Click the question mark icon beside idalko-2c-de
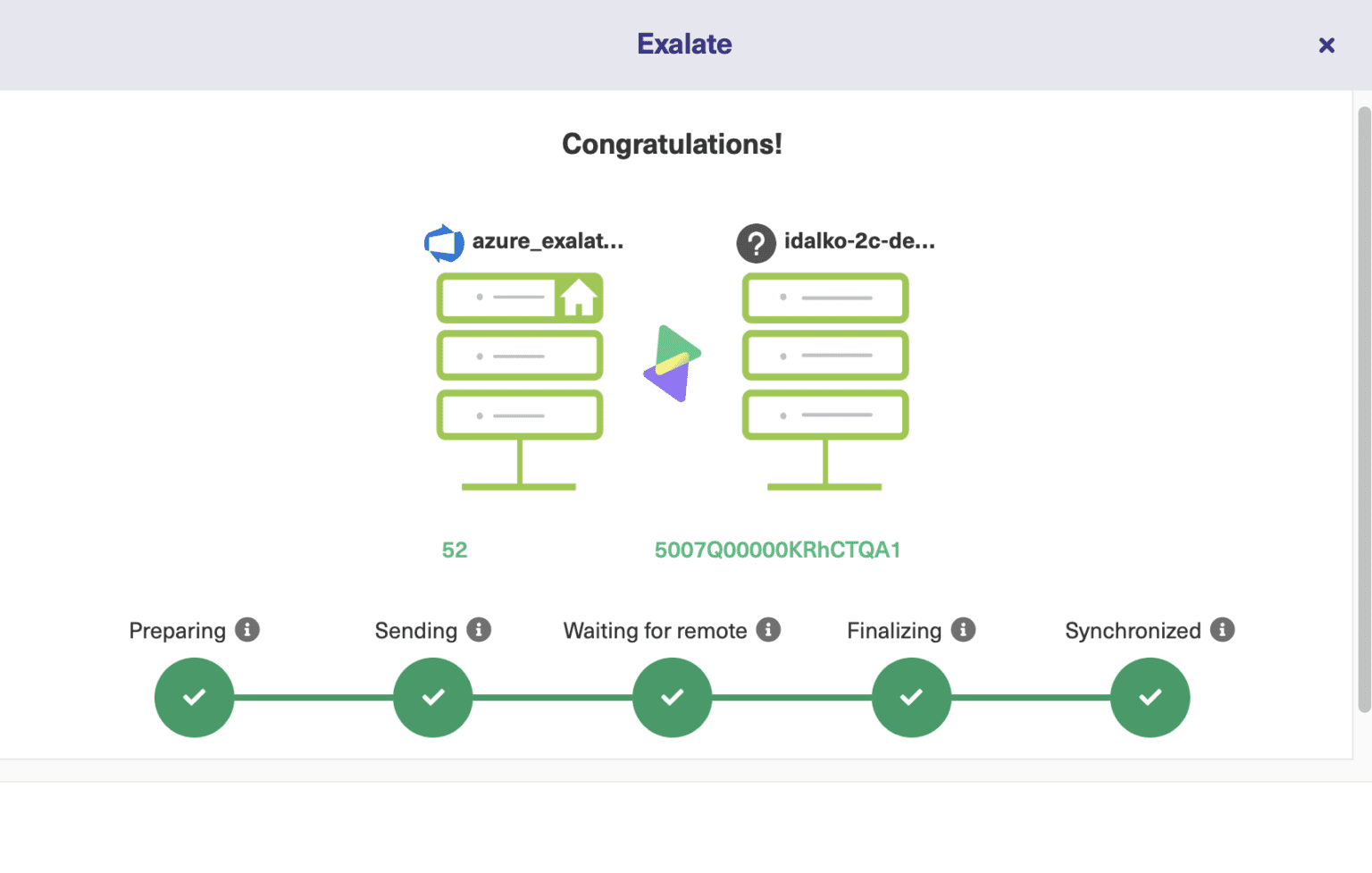Screen dimensions: 1372x873 (x=757, y=243)
